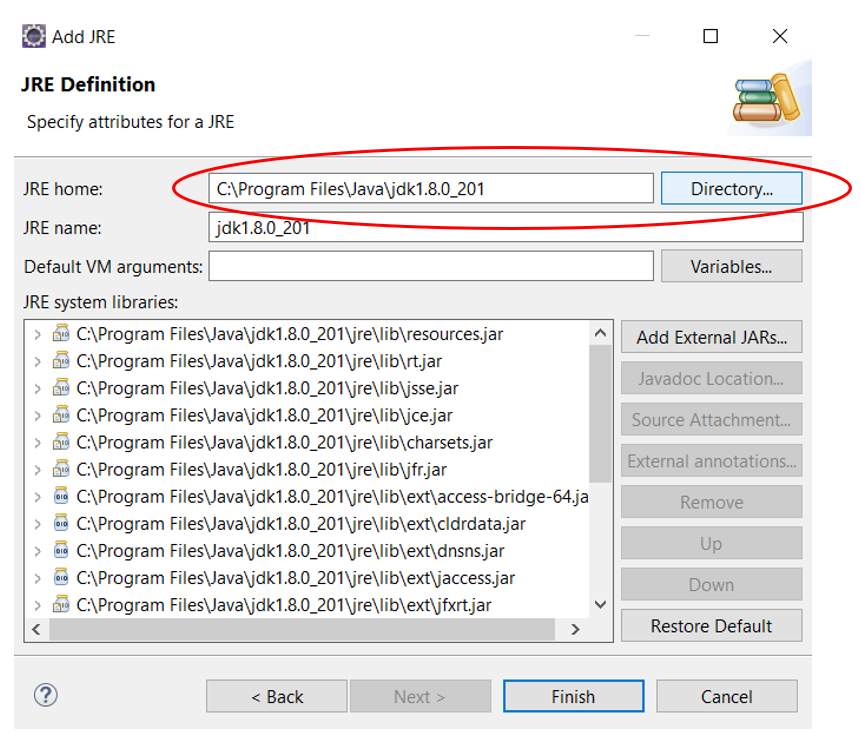861x743 pixels.
Task: Click the jar icon beside rt.jar
Action: 61,361
